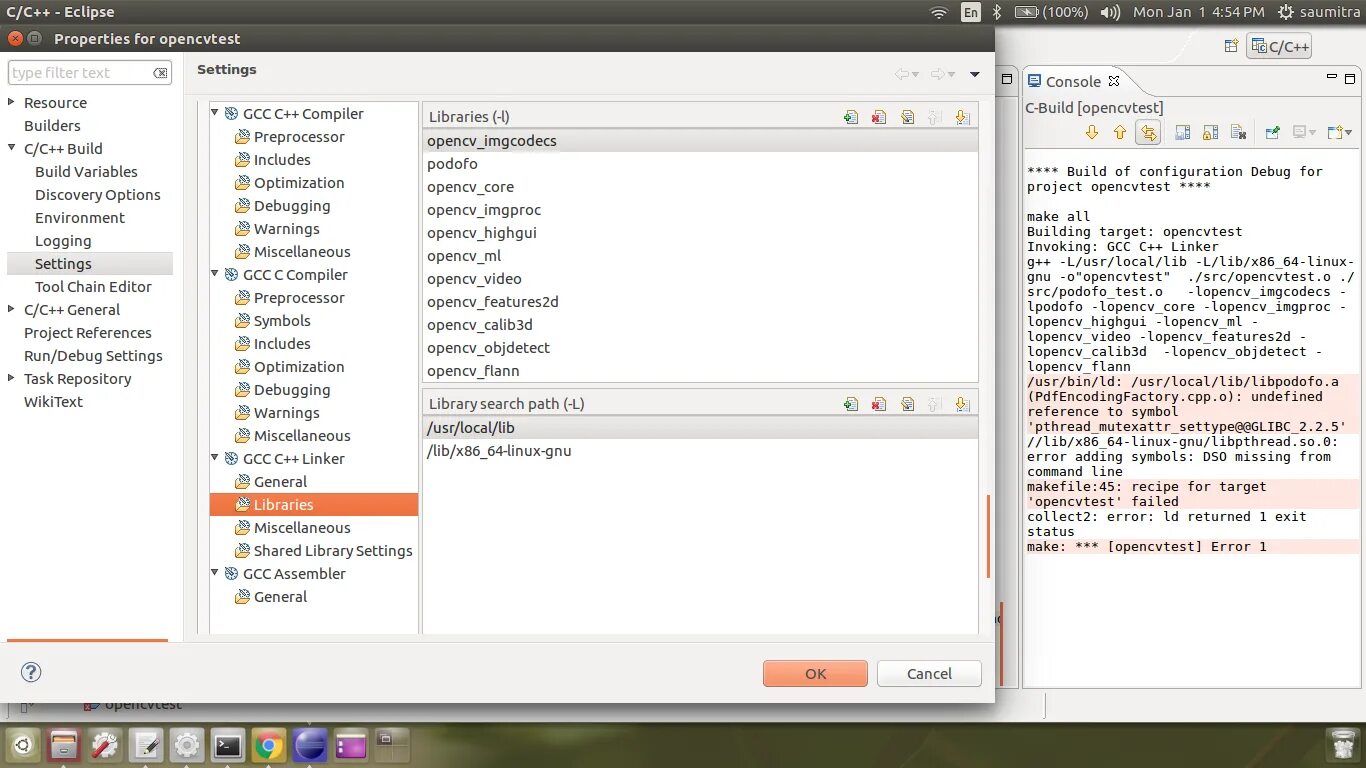Viewport: 1366px width, 768px height.
Task: Select Includes under GCC C++ Compiler
Action: pos(282,160)
